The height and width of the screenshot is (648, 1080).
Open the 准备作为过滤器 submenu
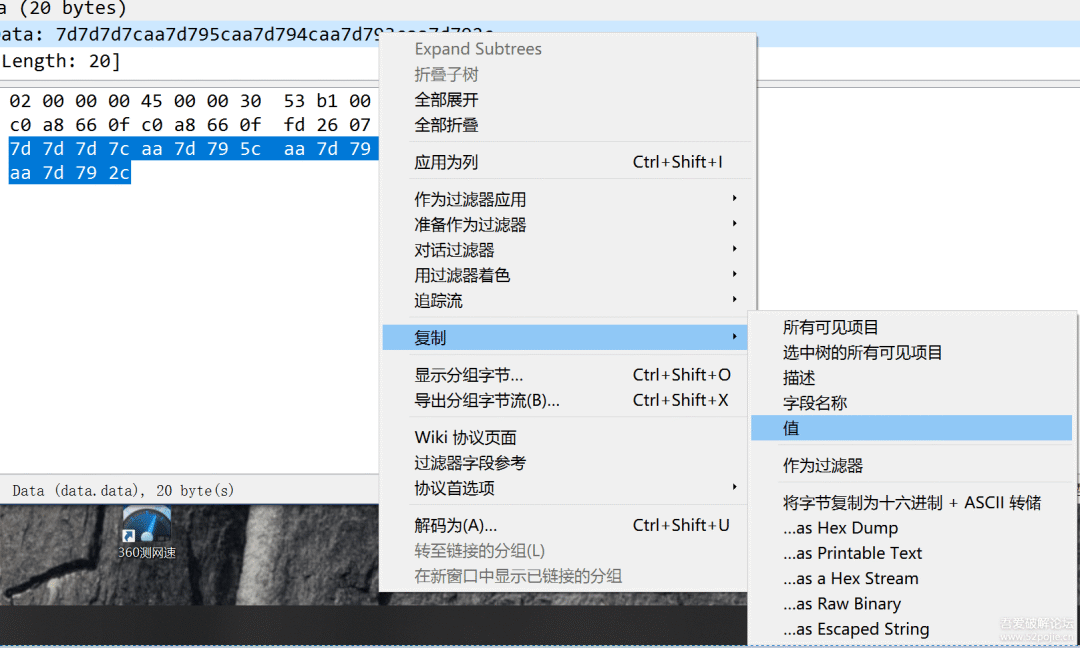coord(565,224)
